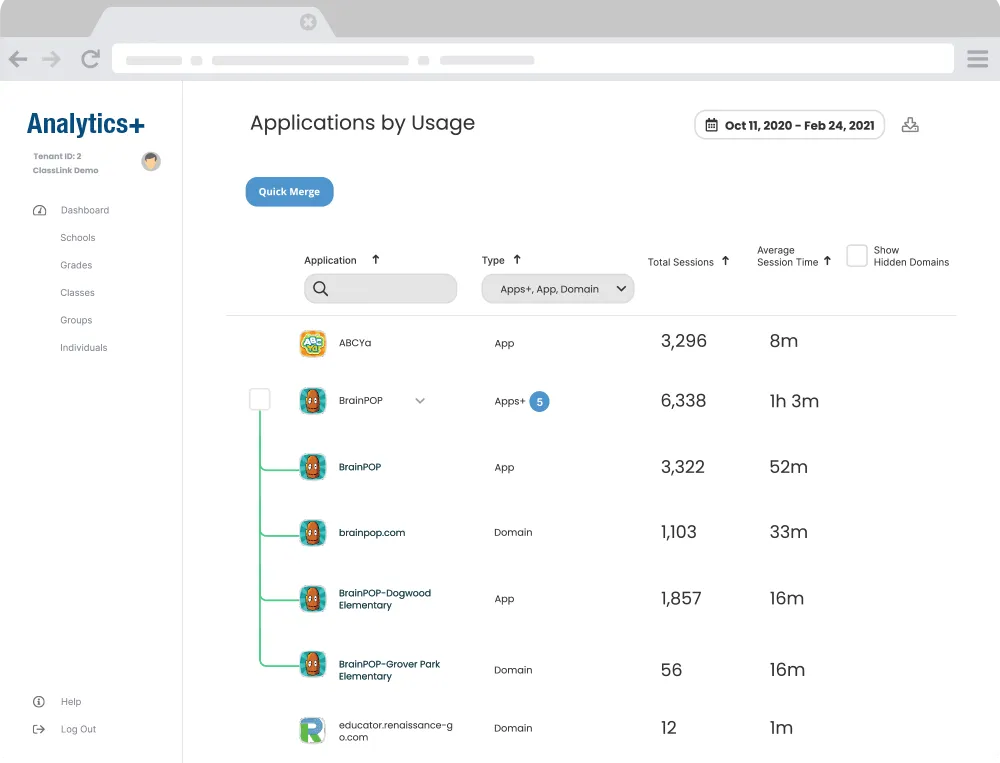Select BrainPOP-Dogwood Elementary name
Screen dimensions: 1000x763
385,599
